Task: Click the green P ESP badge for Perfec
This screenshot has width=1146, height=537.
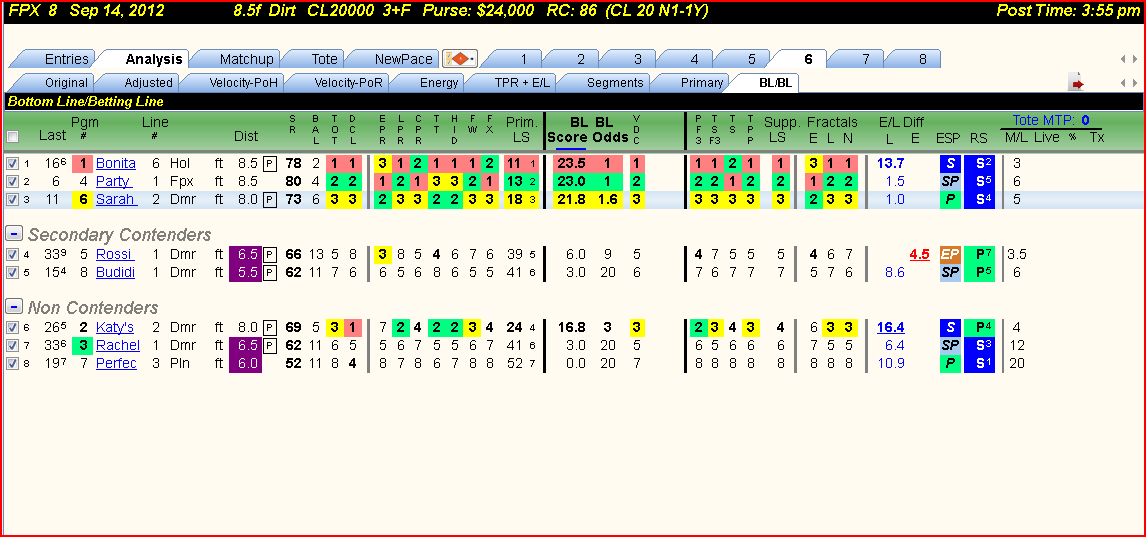Action: (949, 364)
